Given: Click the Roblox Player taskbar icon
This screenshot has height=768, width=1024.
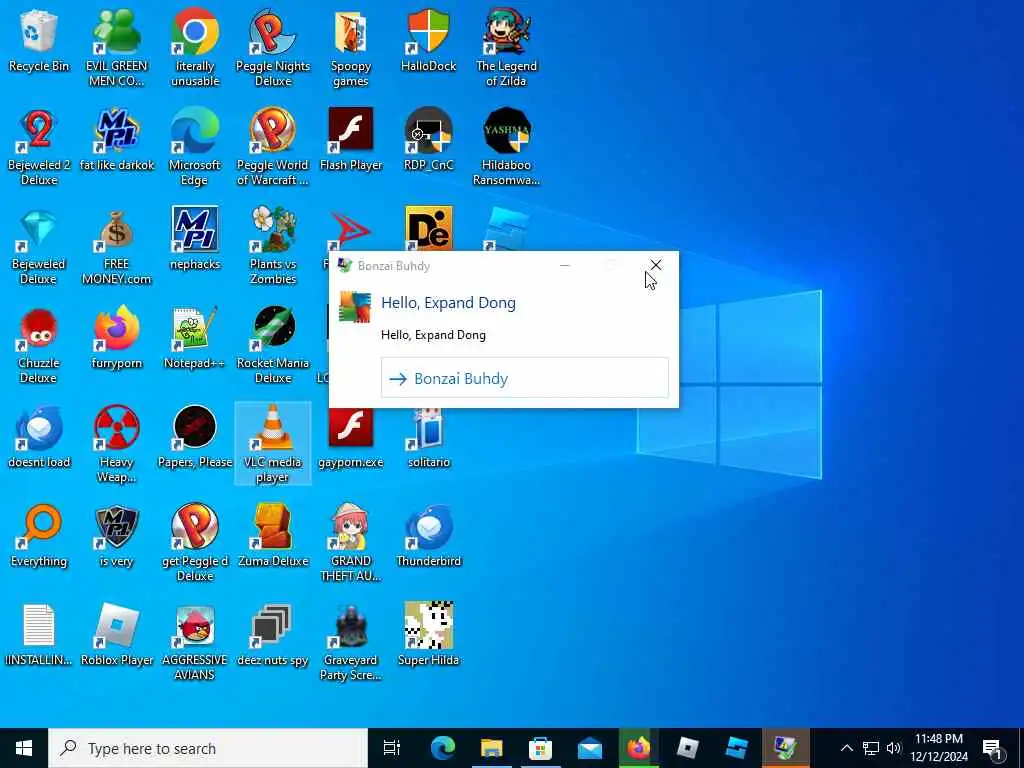Looking at the screenshot, I should point(687,748).
